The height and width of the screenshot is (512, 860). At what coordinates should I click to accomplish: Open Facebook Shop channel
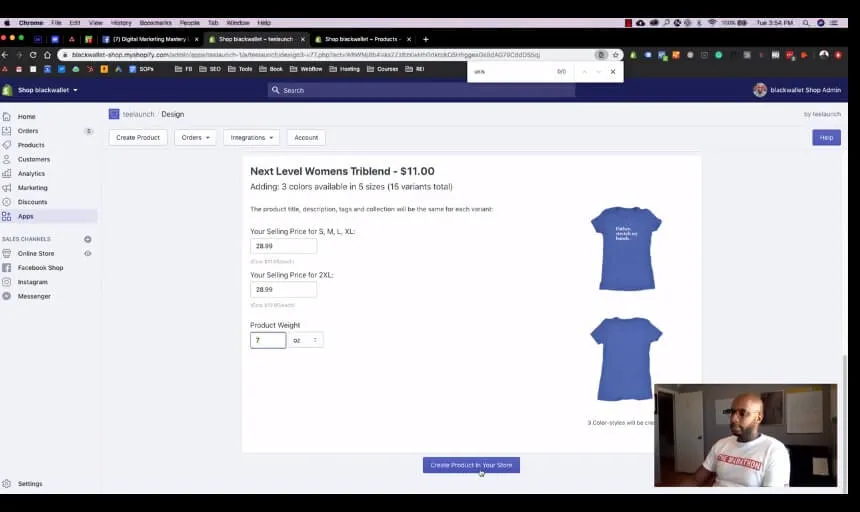(x=40, y=268)
